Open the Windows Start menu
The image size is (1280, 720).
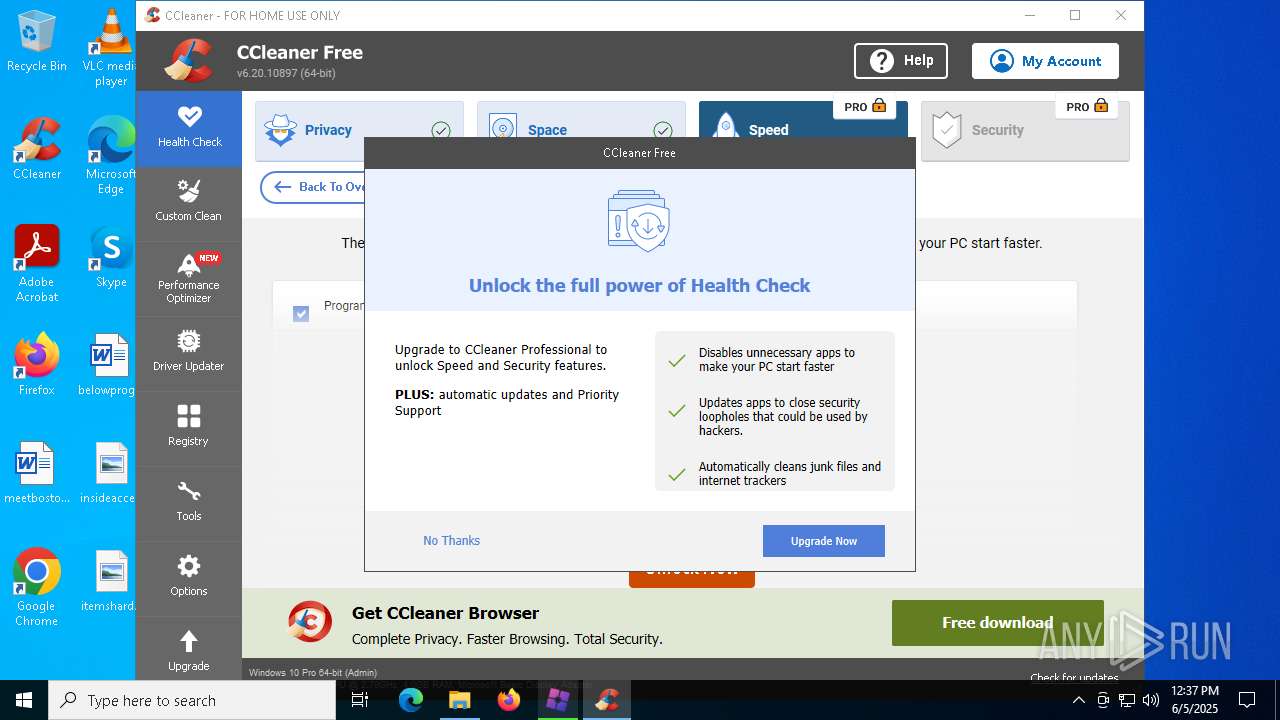point(24,700)
